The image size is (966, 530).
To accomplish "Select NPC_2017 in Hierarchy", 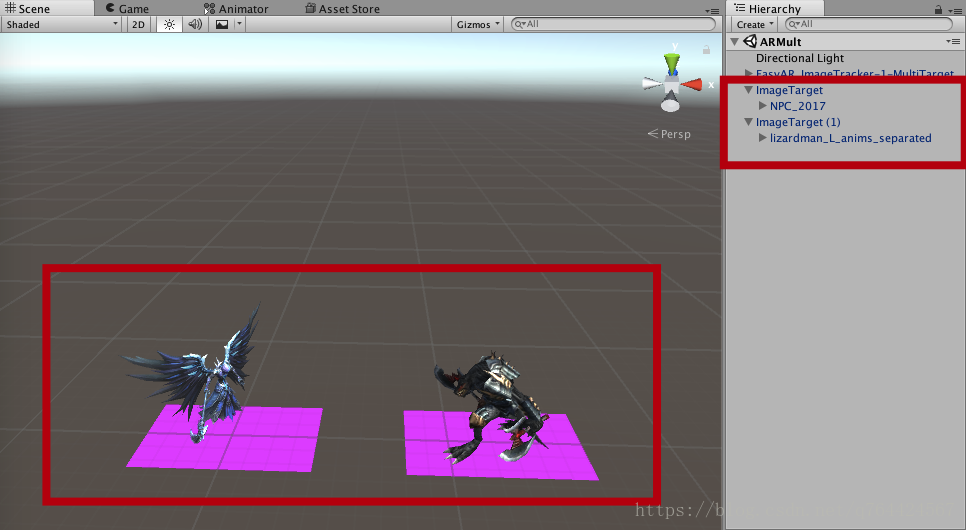I will (797, 106).
